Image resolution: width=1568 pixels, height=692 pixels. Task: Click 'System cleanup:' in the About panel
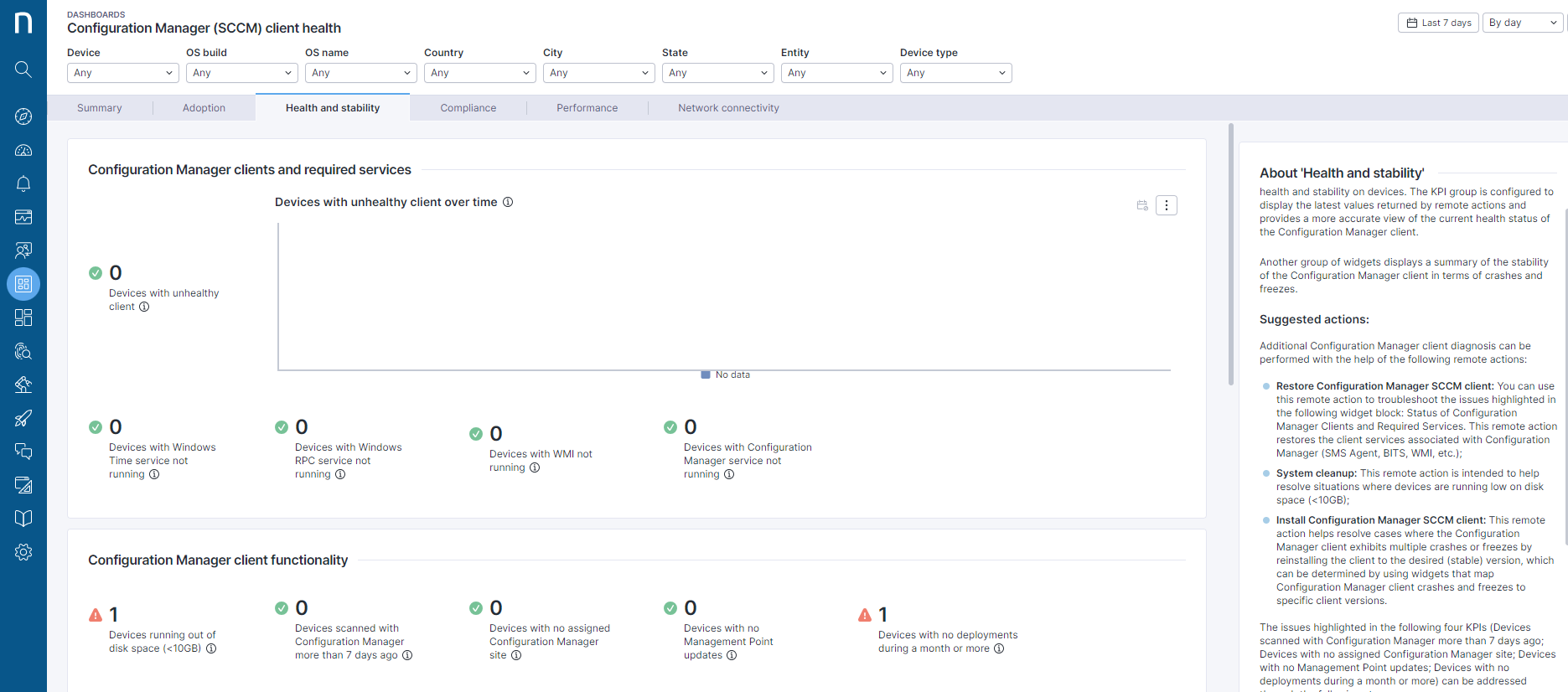[1317, 473]
